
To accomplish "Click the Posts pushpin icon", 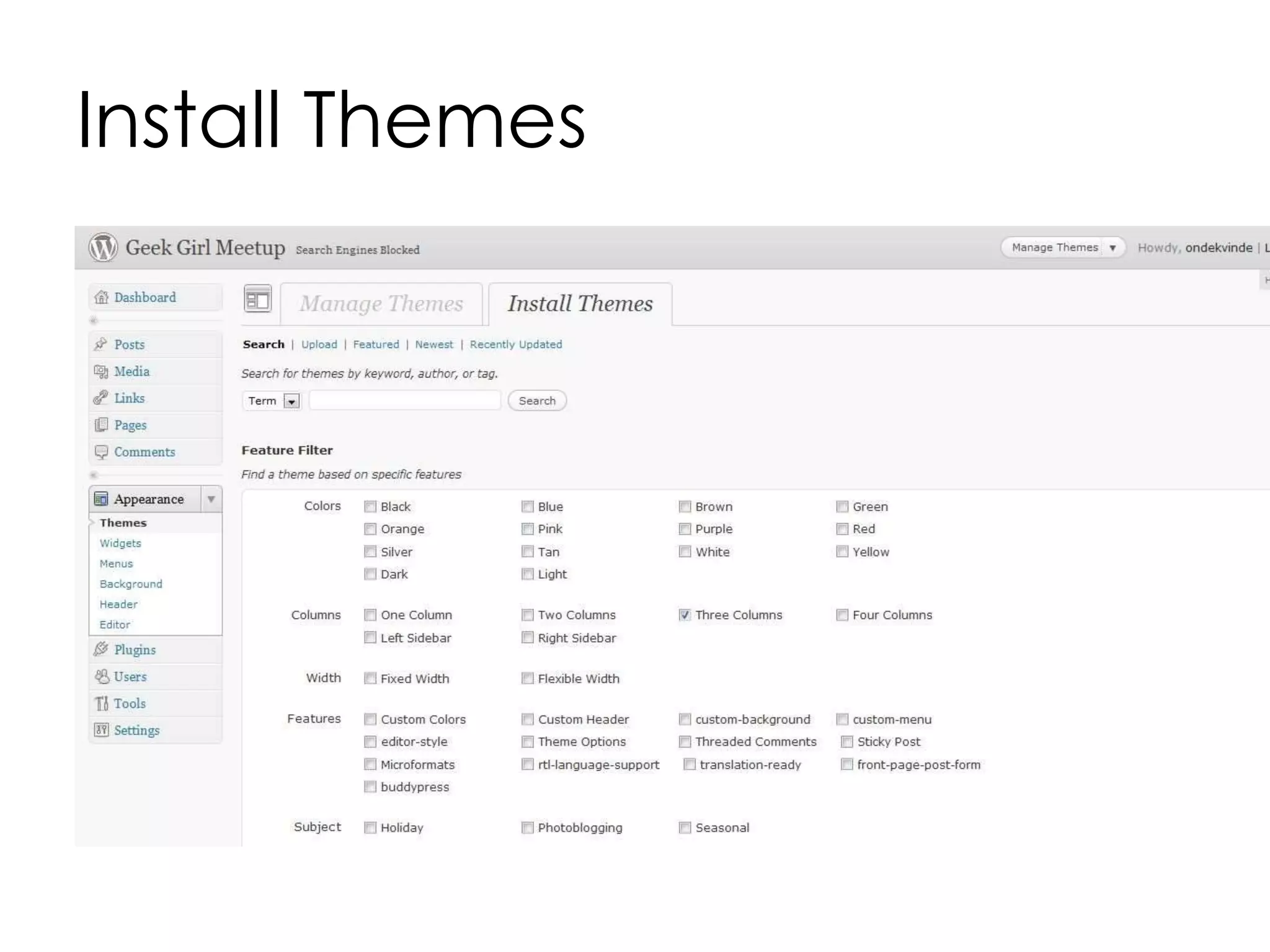I will 100,344.
